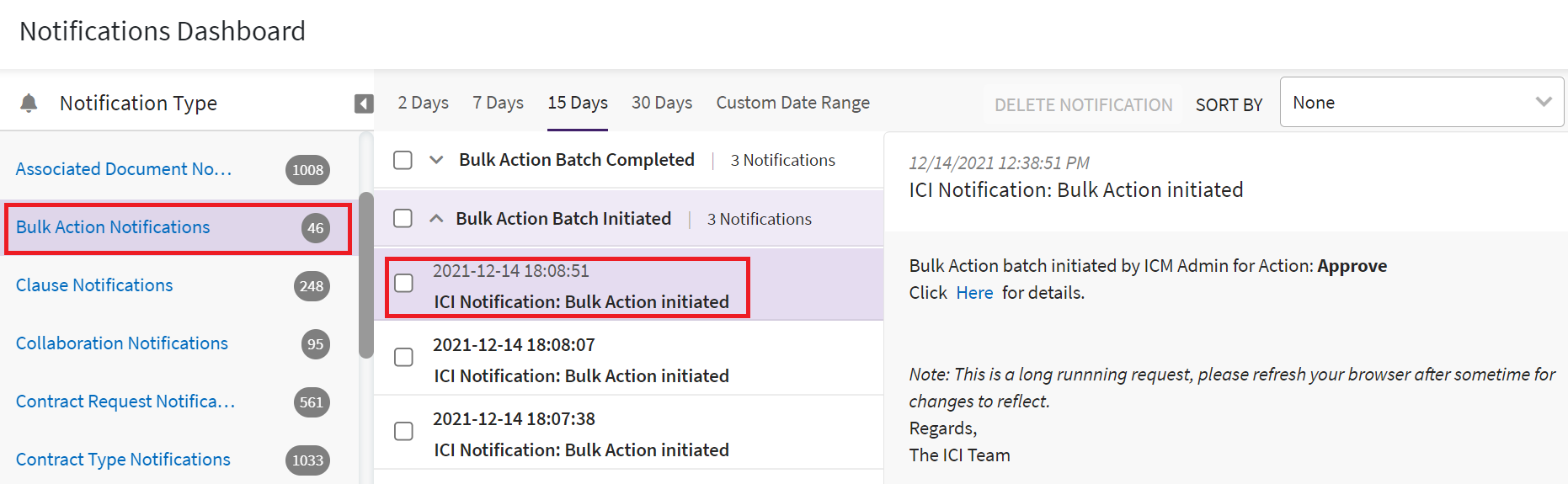Click the 561 Contract Request badge
This screenshot has height=484, width=1568.
point(311,402)
